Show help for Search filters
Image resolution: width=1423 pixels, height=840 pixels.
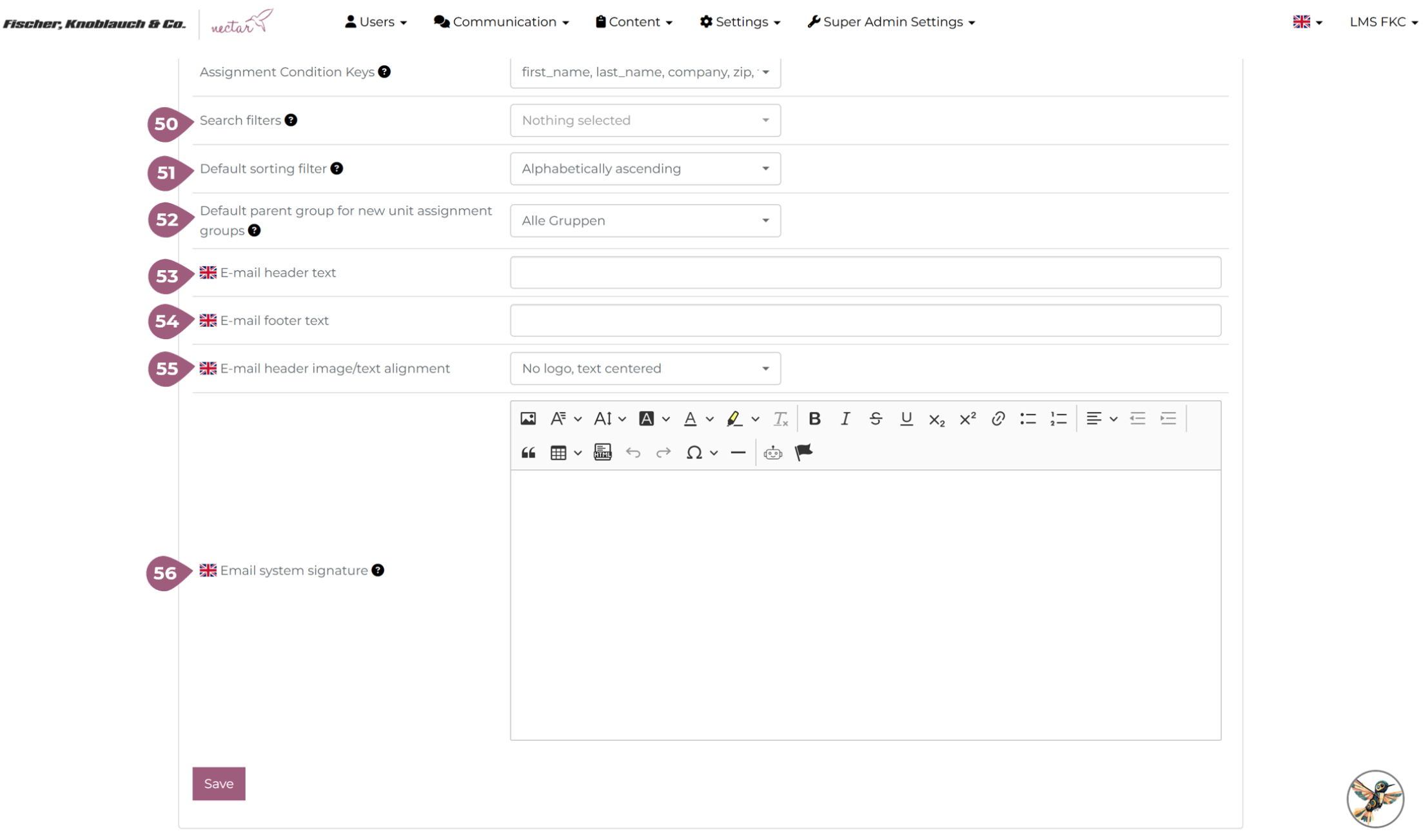[x=291, y=121]
